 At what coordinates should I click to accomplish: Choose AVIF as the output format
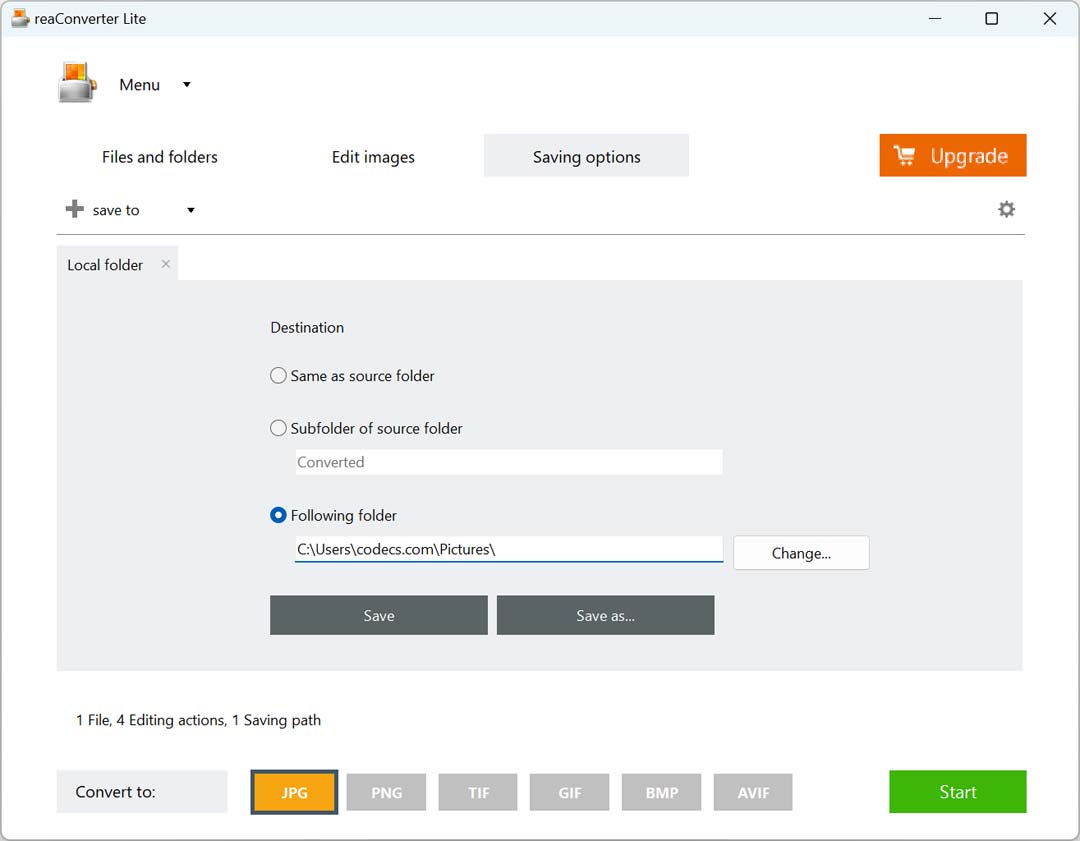click(x=753, y=793)
